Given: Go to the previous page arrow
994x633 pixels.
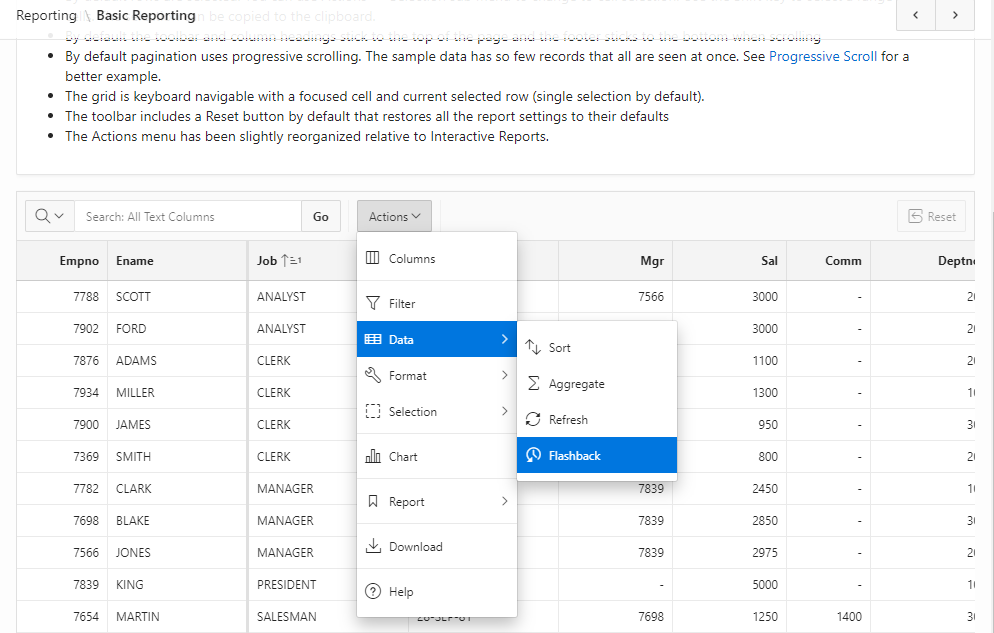Looking at the screenshot, I should click(x=916, y=15).
